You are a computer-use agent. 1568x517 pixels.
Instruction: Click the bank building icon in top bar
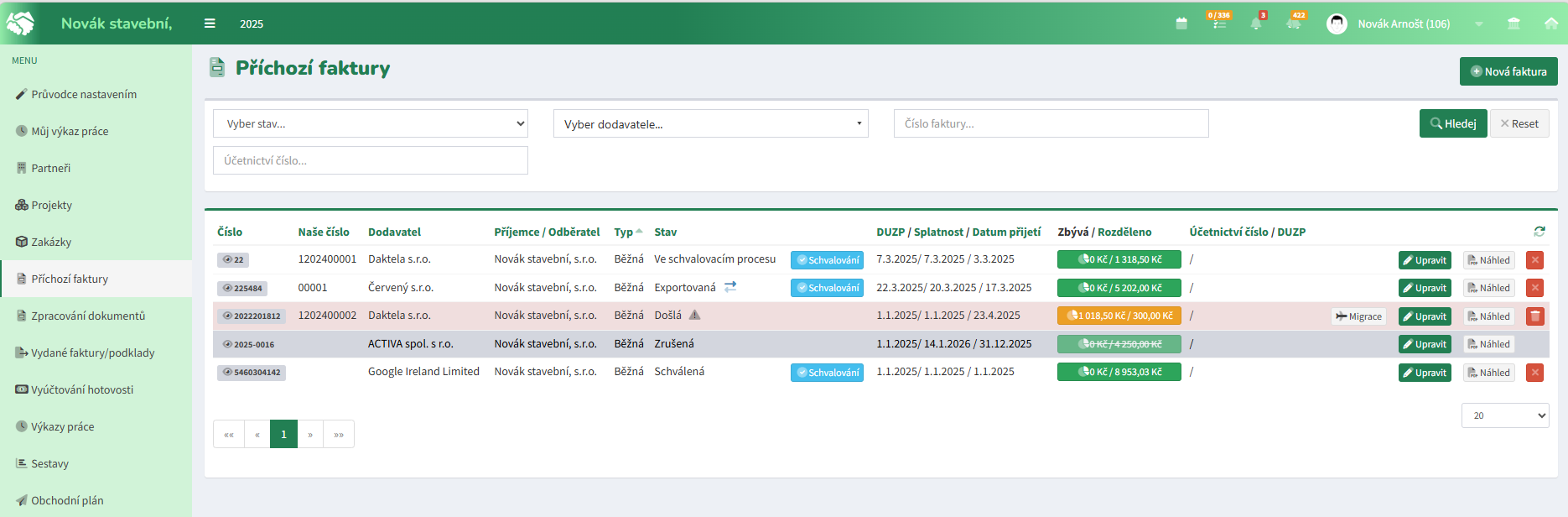1513,23
